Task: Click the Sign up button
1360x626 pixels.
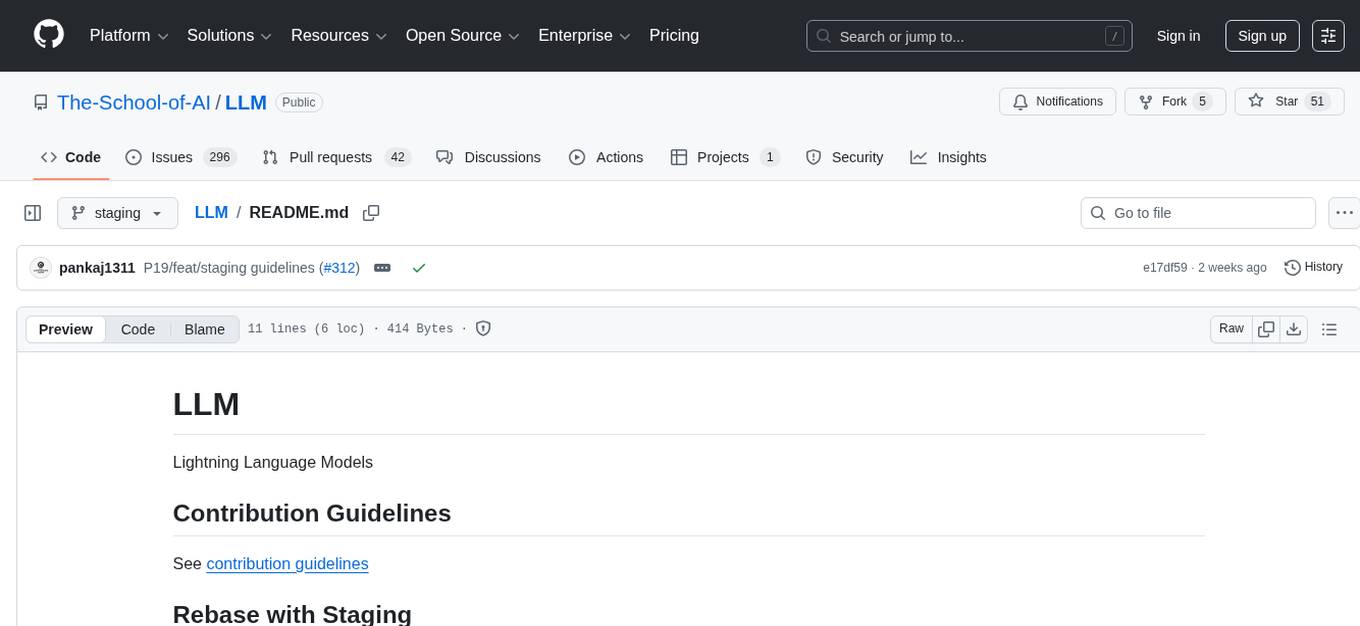Action: tap(1261, 35)
